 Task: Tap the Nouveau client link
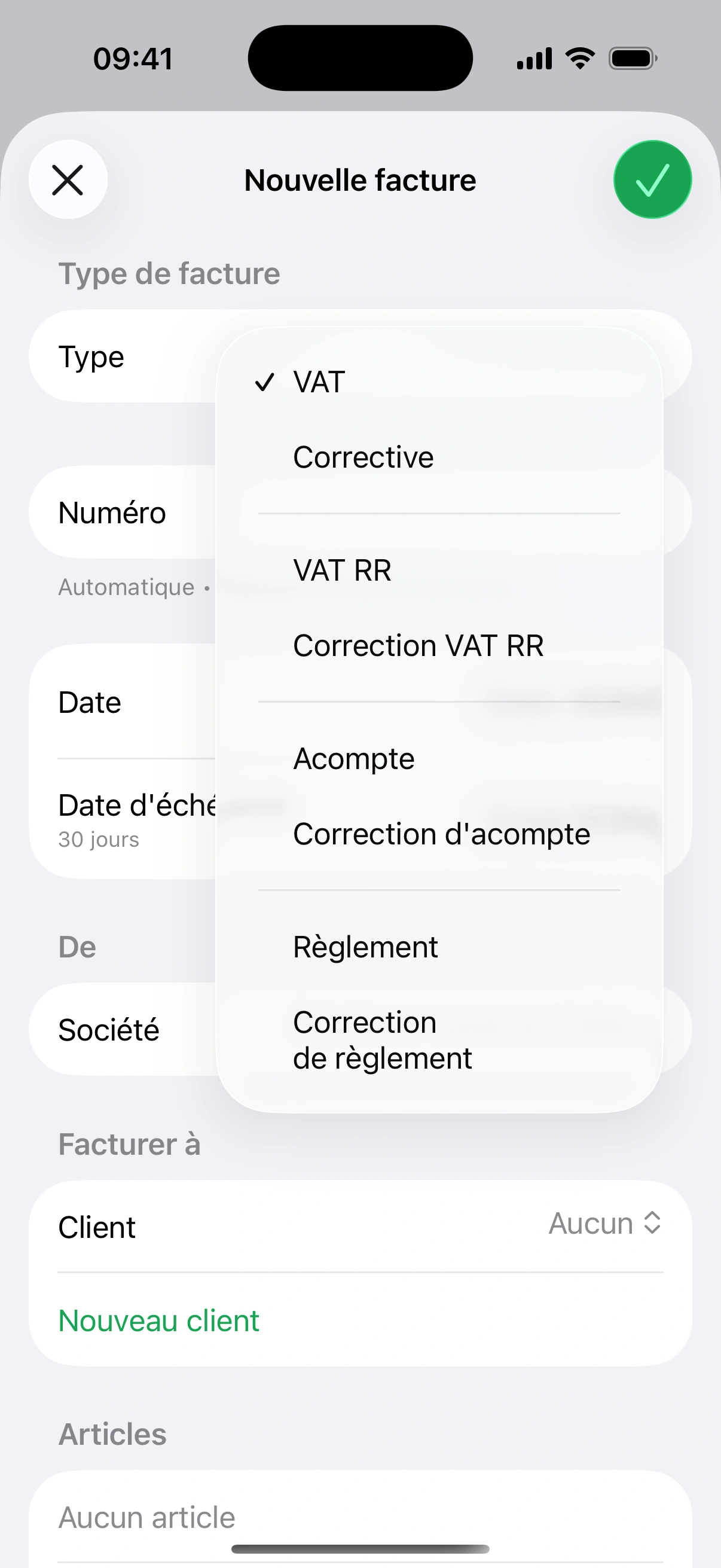(159, 1321)
